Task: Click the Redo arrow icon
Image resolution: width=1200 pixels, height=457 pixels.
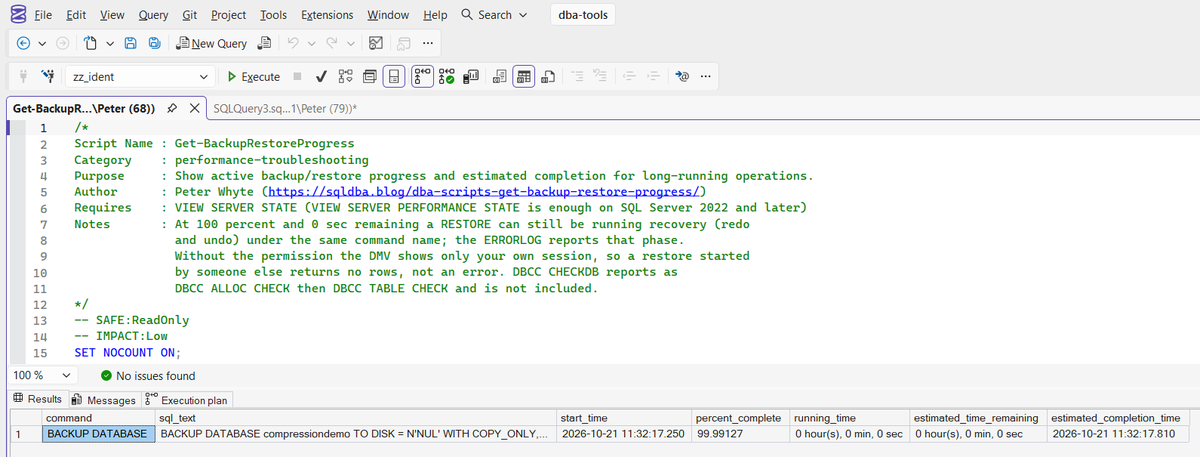Action: [x=331, y=43]
